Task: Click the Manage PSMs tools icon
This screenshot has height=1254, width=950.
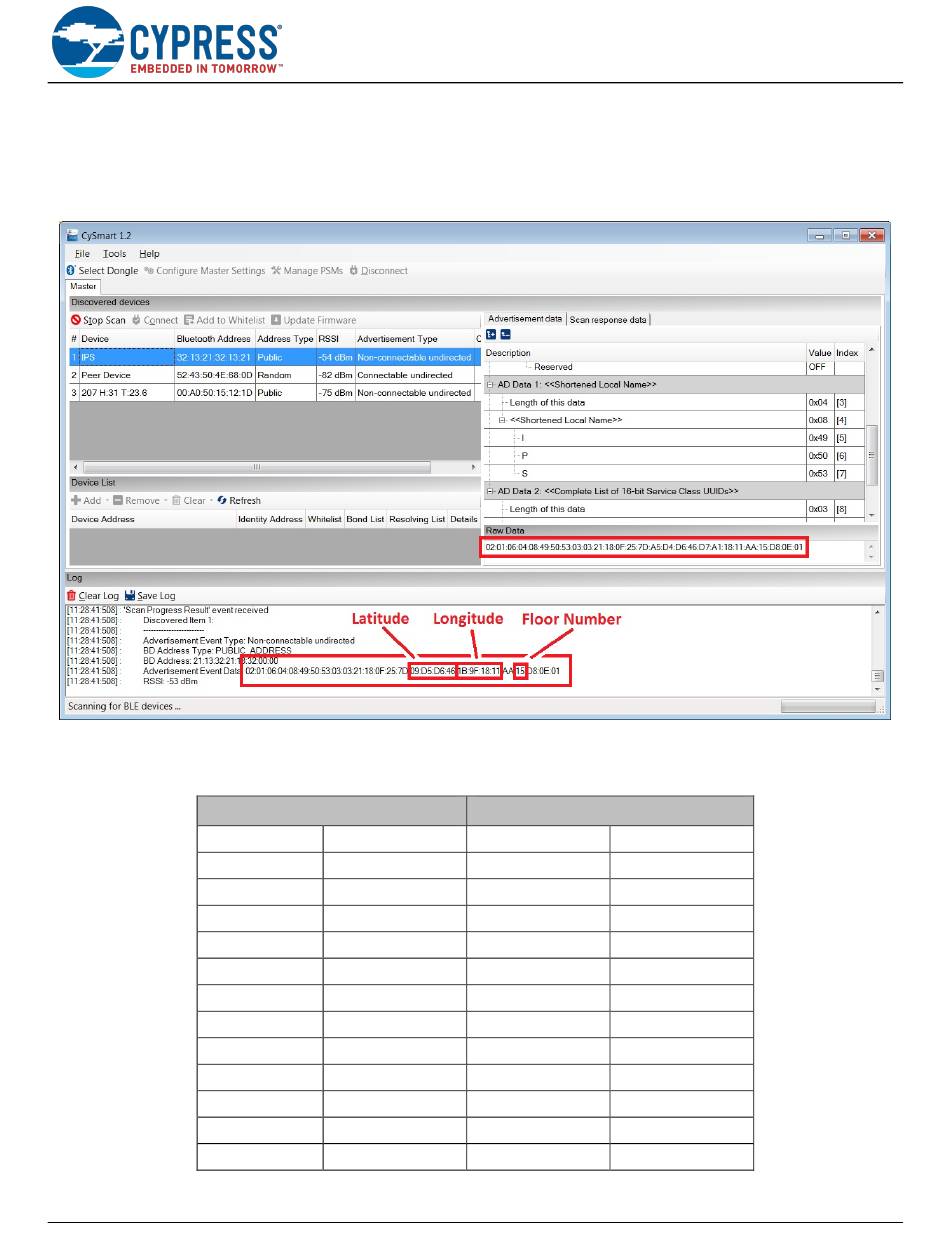Action: click(276, 271)
